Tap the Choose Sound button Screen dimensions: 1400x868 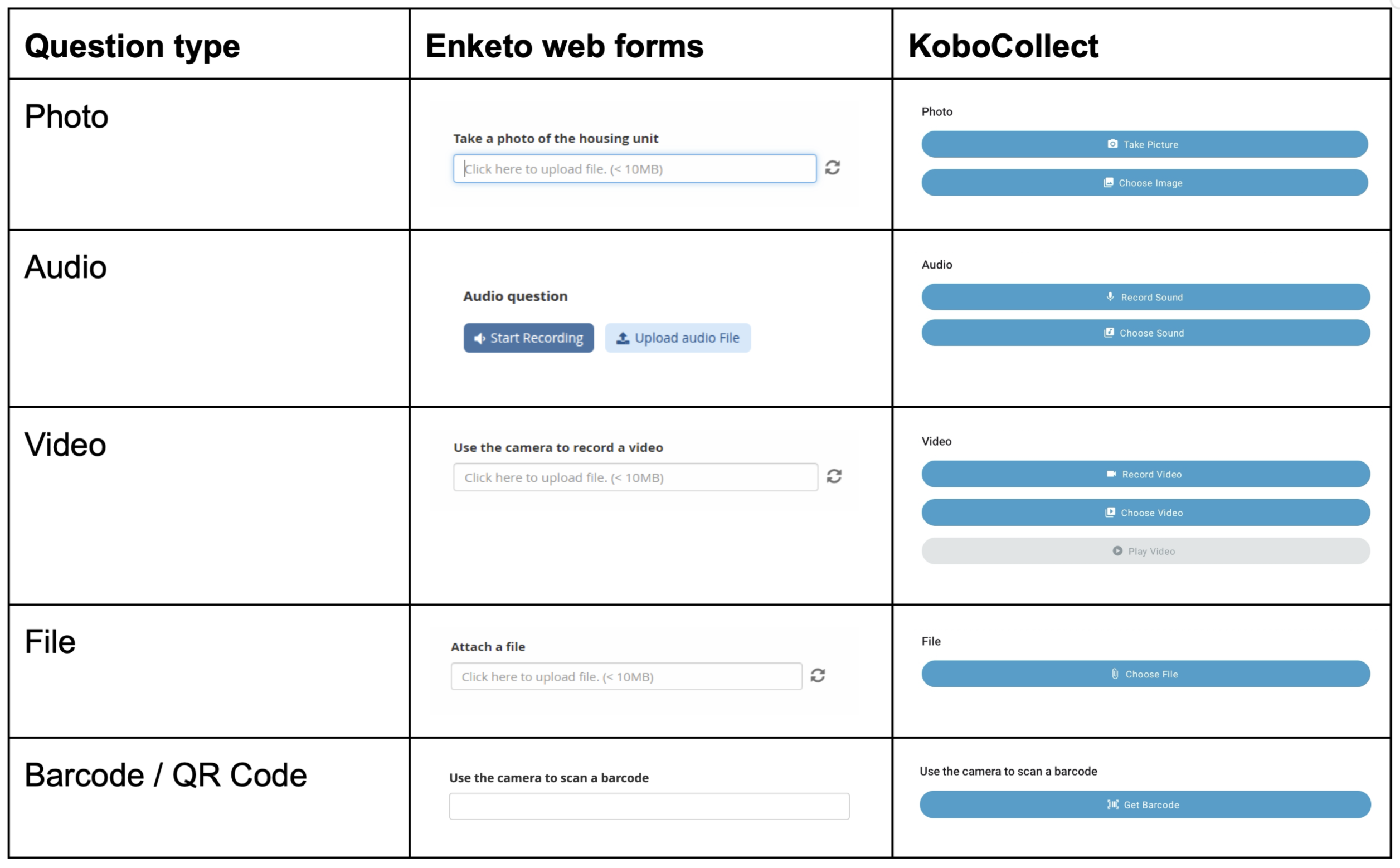1145,333
